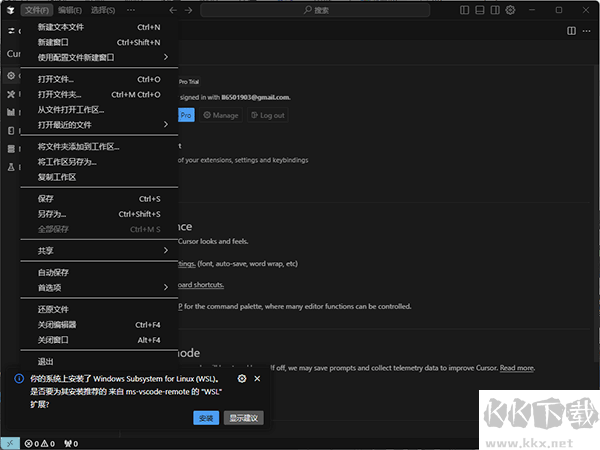Image resolution: width=600 pixels, height=450 pixels.
Task: Toggle the primary sidebar layout icon
Action: pos(464,10)
